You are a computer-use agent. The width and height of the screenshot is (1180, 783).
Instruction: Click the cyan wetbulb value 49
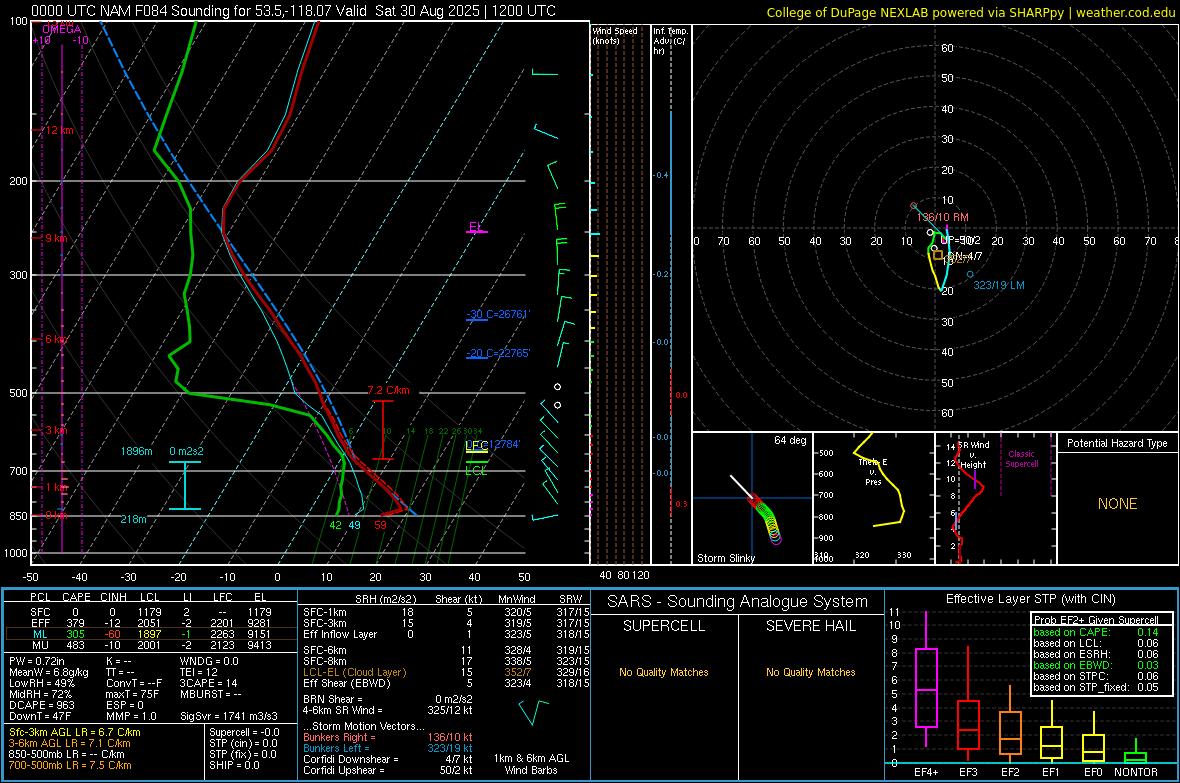pos(354,525)
